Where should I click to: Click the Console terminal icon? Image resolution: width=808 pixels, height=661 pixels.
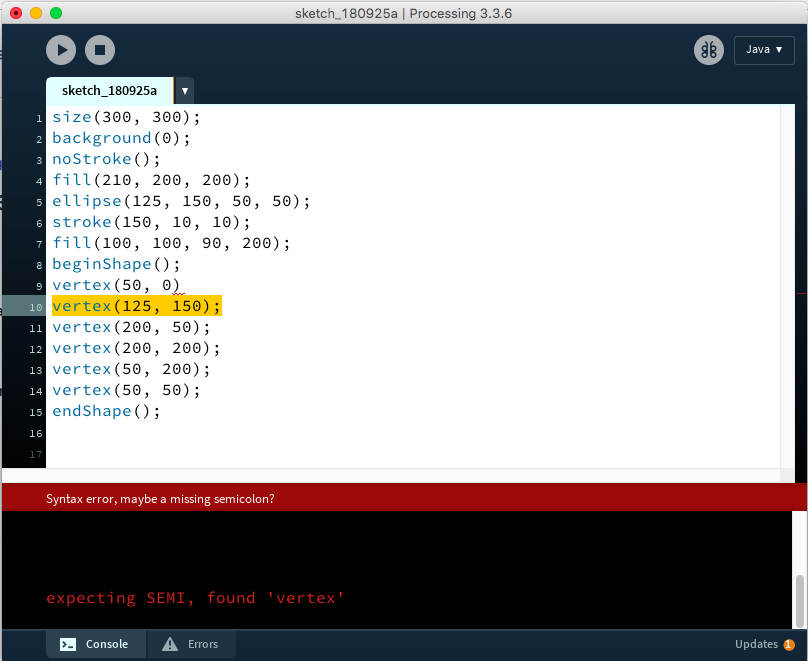tap(68, 644)
